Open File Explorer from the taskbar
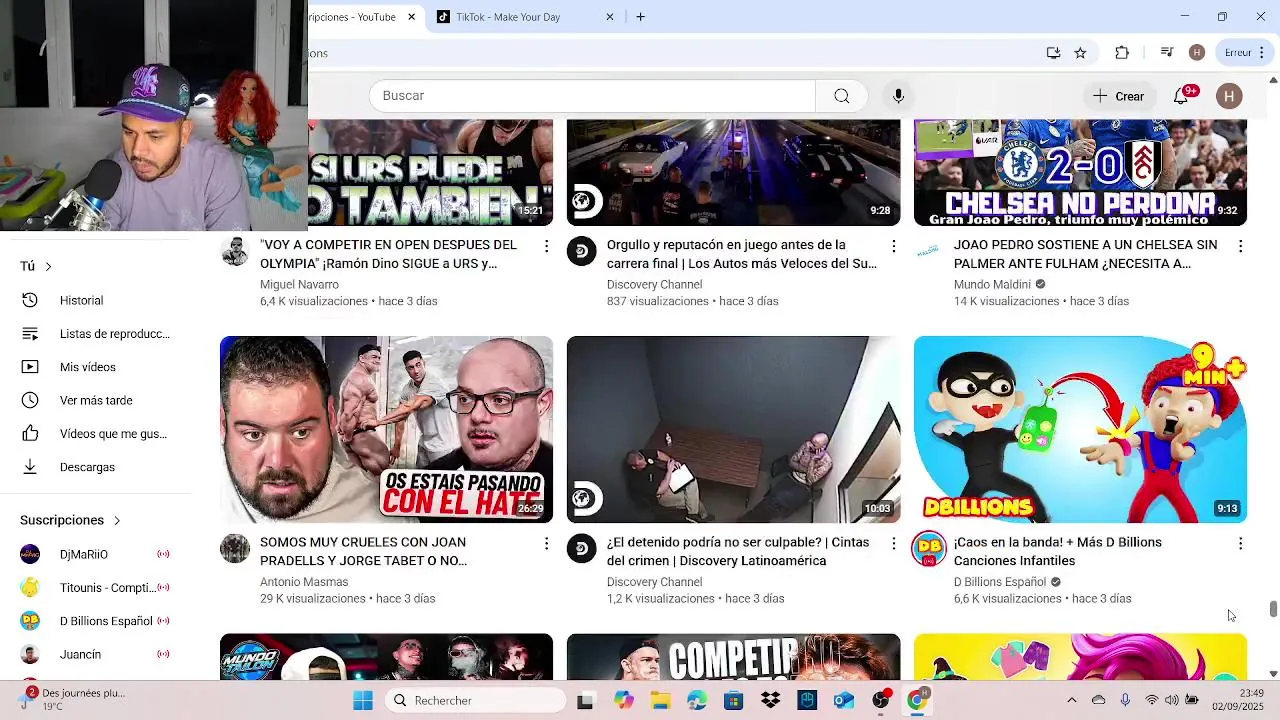 pyautogui.click(x=661, y=701)
